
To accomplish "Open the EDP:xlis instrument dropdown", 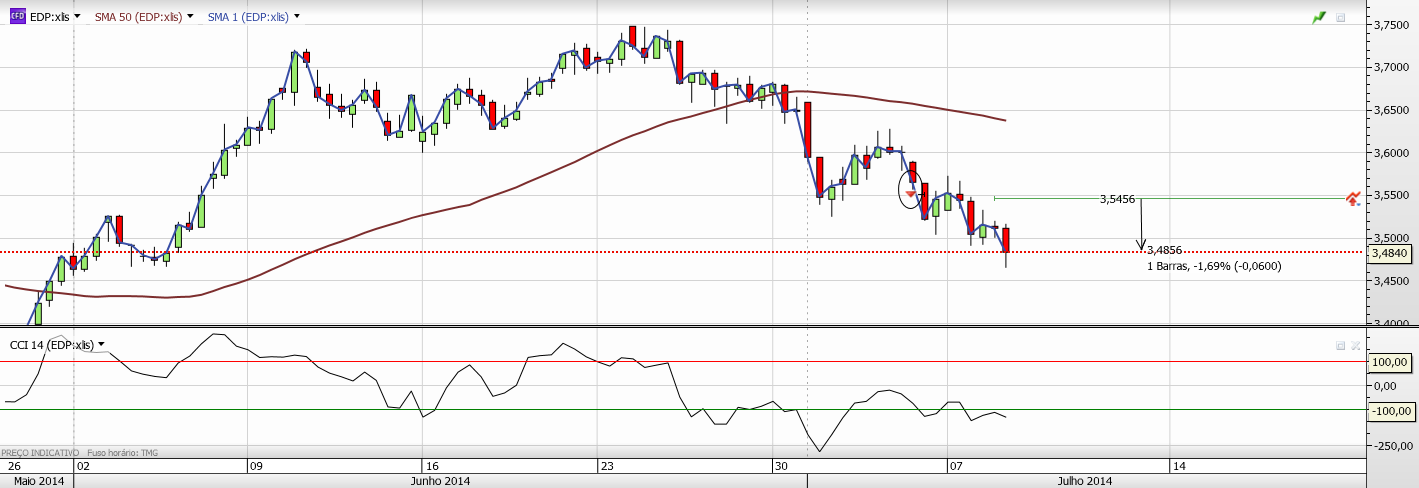I will click(77, 18).
